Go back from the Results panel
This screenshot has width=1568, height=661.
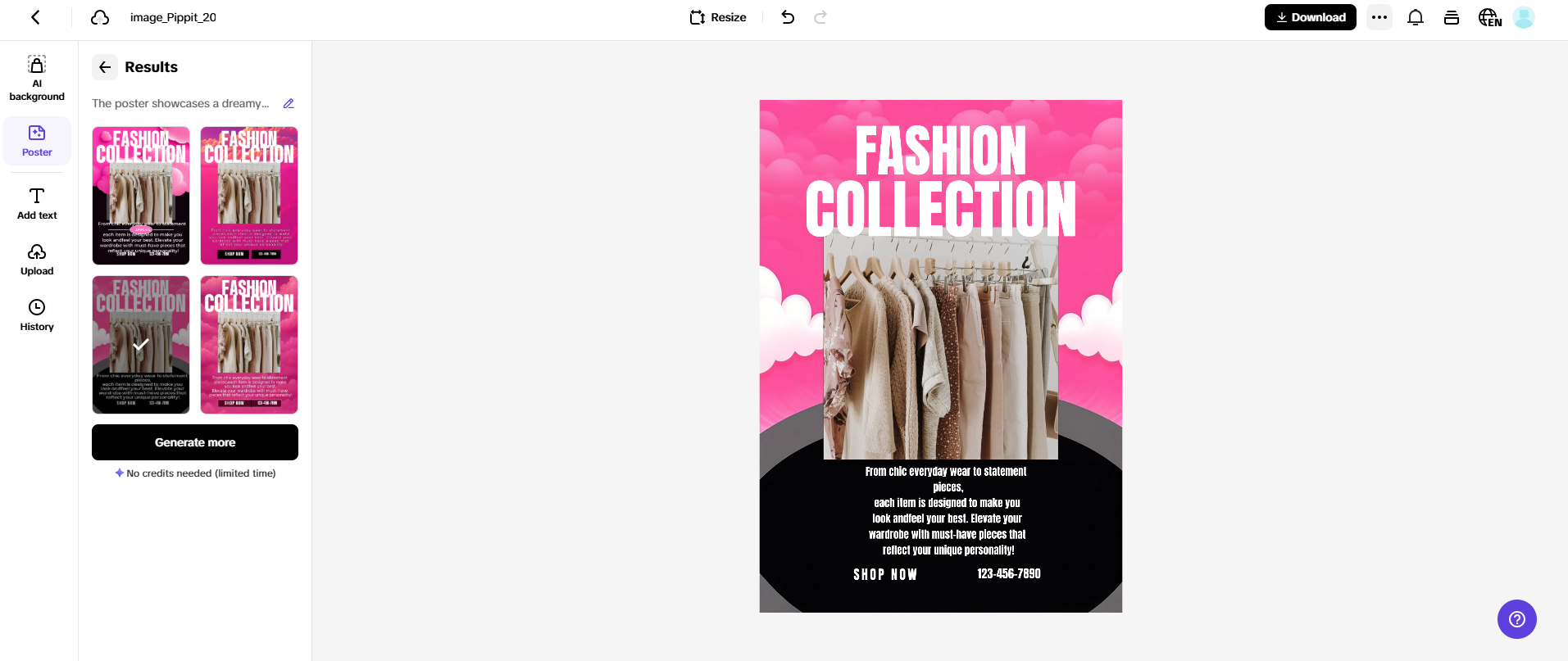tap(105, 67)
